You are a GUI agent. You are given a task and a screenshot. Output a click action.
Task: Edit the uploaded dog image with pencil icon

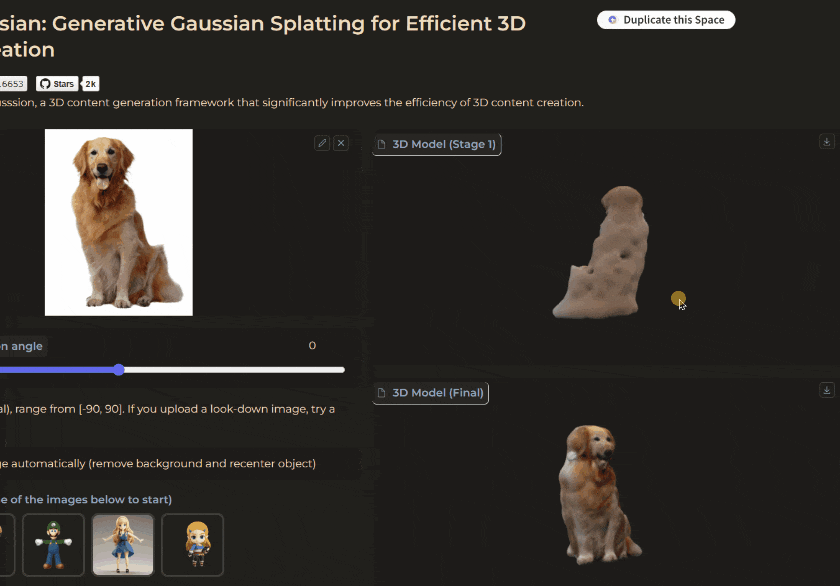(322, 143)
